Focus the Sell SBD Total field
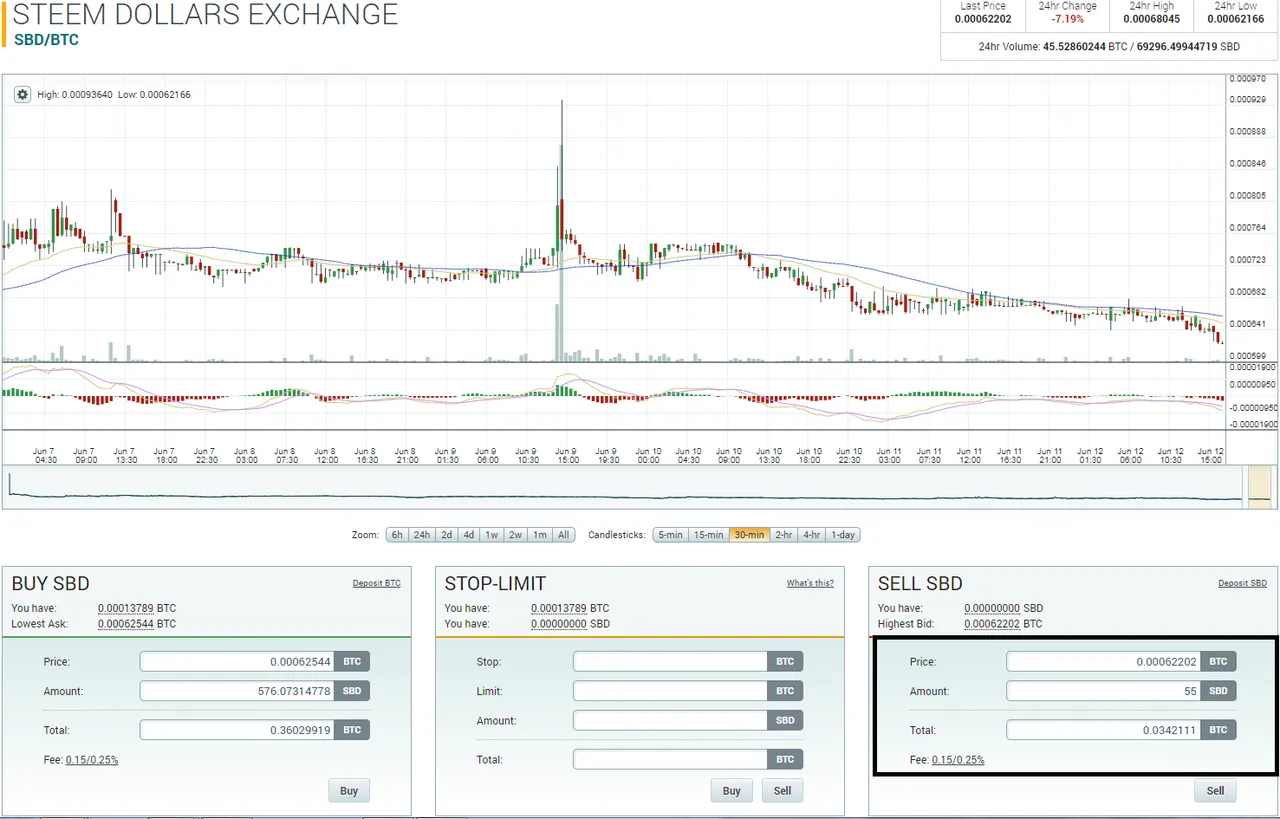The height and width of the screenshot is (819, 1280). coord(1103,730)
